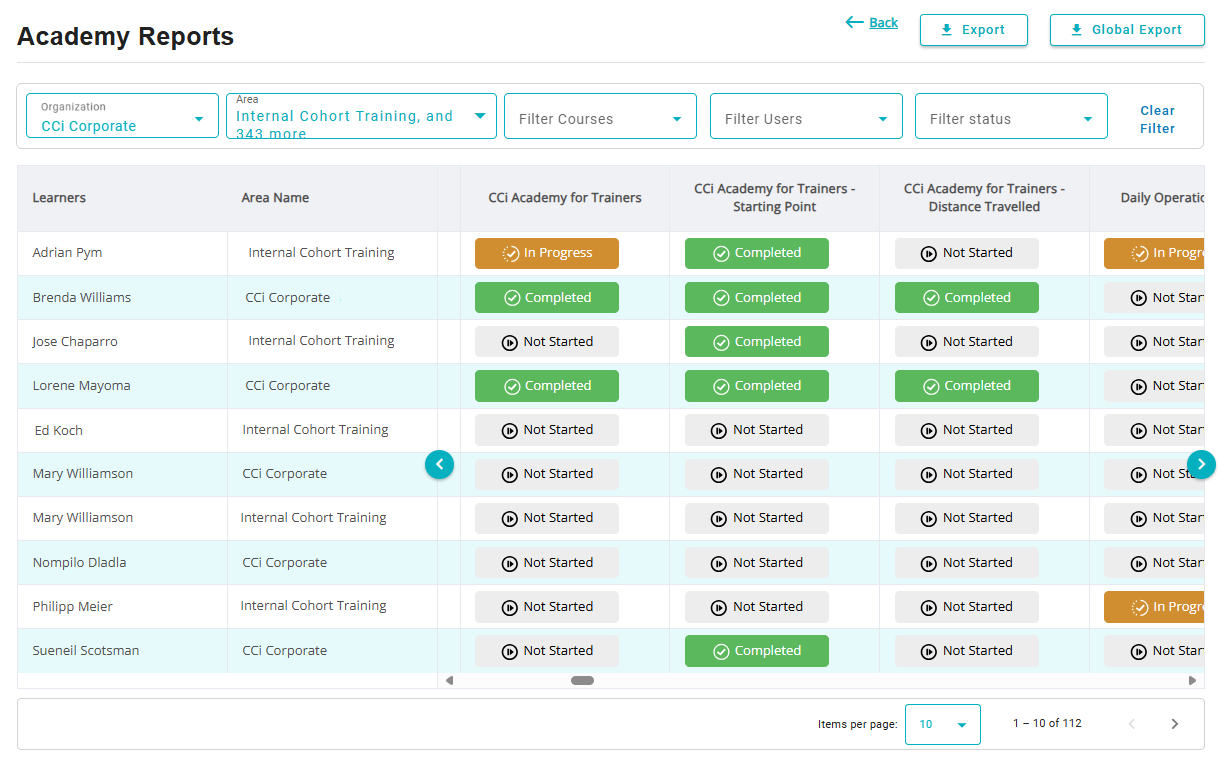Open the Organization dropdown showing CCi Corporate

tap(122, 116)
